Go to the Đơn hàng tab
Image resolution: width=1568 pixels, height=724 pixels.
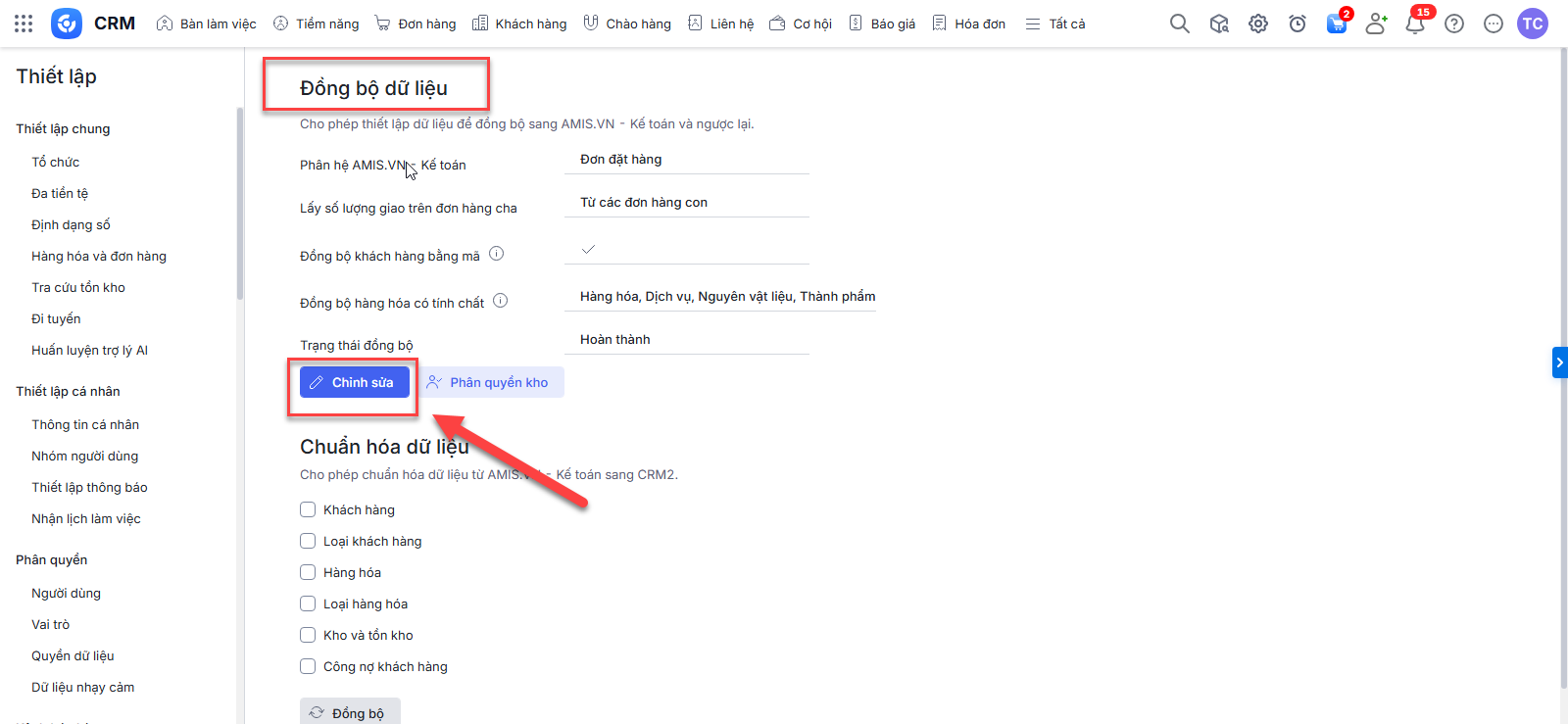(416, 24)
